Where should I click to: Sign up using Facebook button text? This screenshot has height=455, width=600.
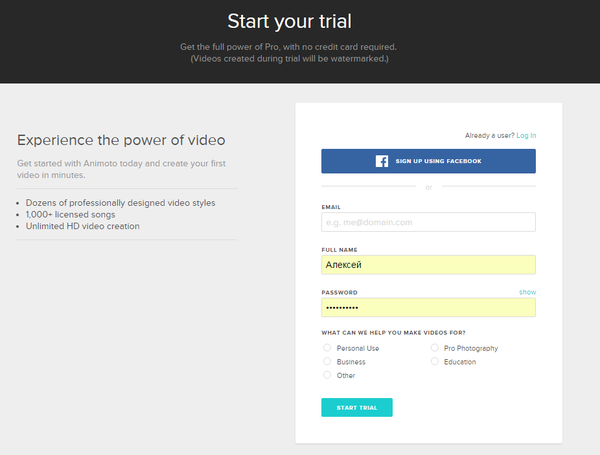[438, 161]
